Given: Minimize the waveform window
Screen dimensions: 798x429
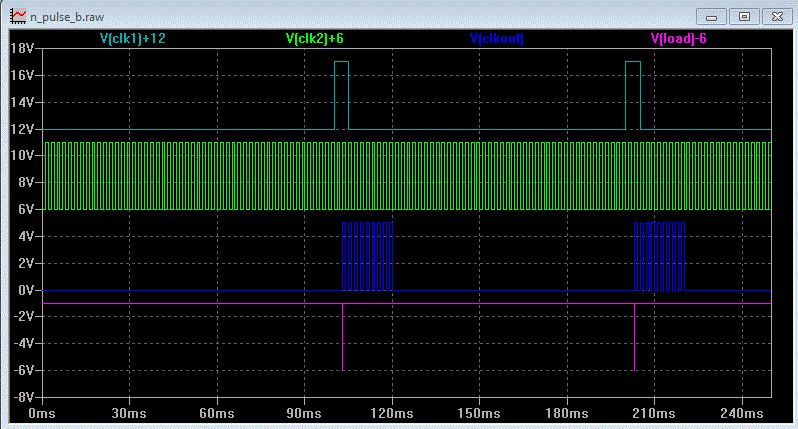Looking at the screenshot, I should (711, 17).
